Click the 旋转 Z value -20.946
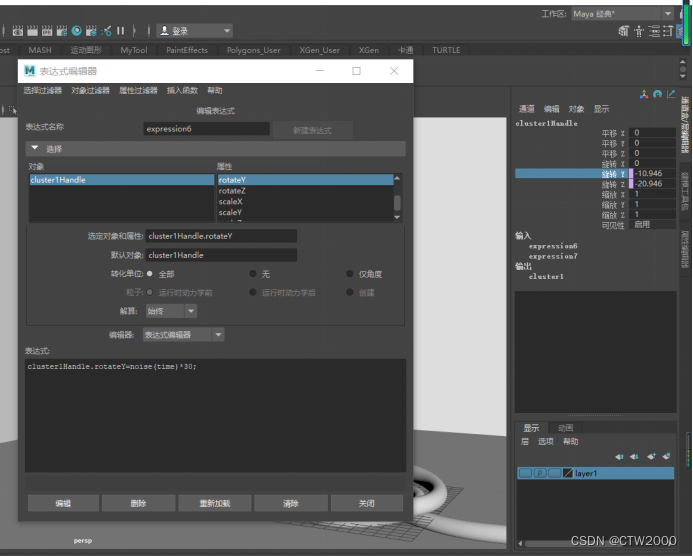693x556 pixels. pos(655,184)
